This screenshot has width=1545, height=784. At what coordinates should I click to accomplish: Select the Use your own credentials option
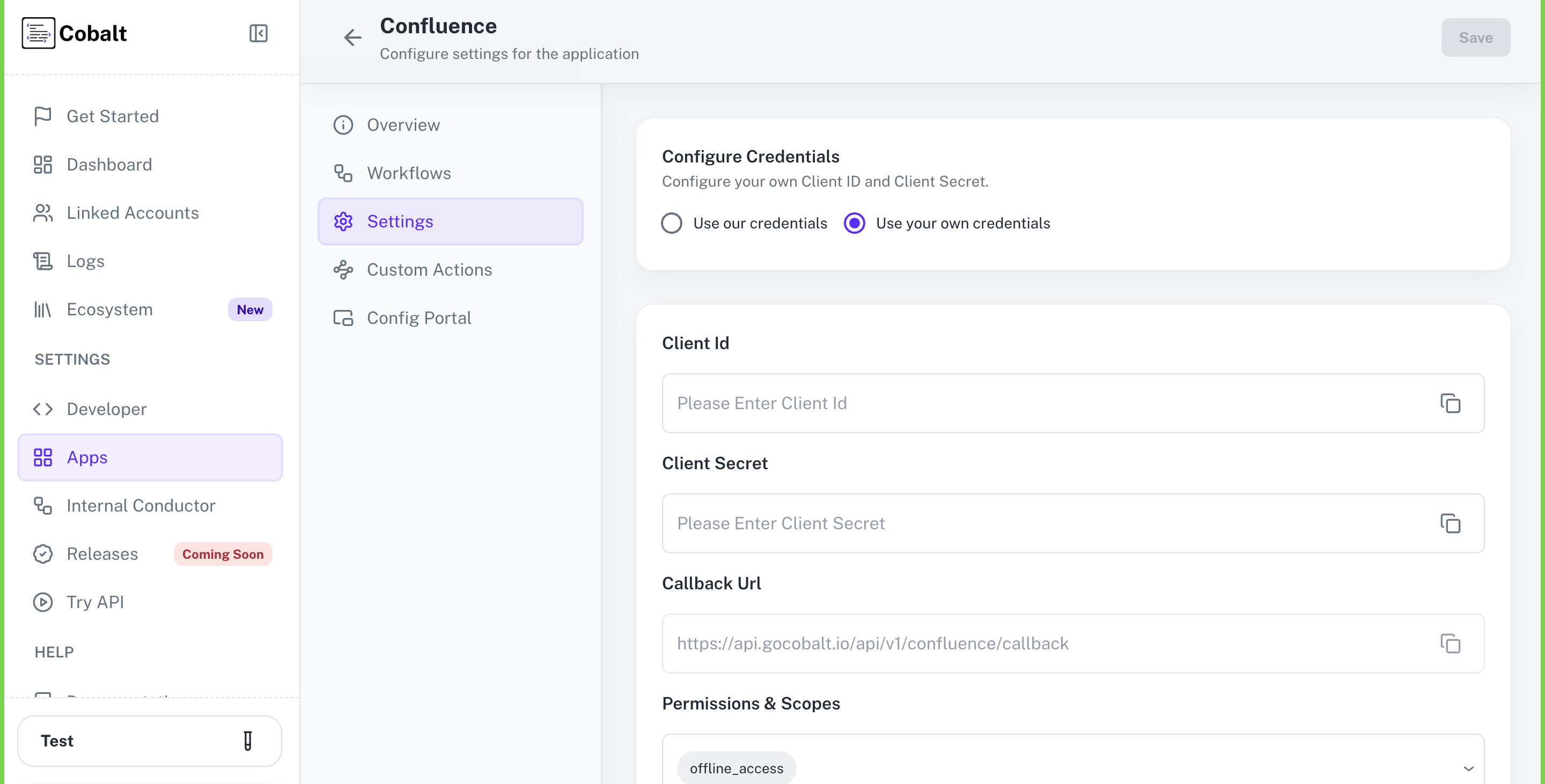(854, 223)
